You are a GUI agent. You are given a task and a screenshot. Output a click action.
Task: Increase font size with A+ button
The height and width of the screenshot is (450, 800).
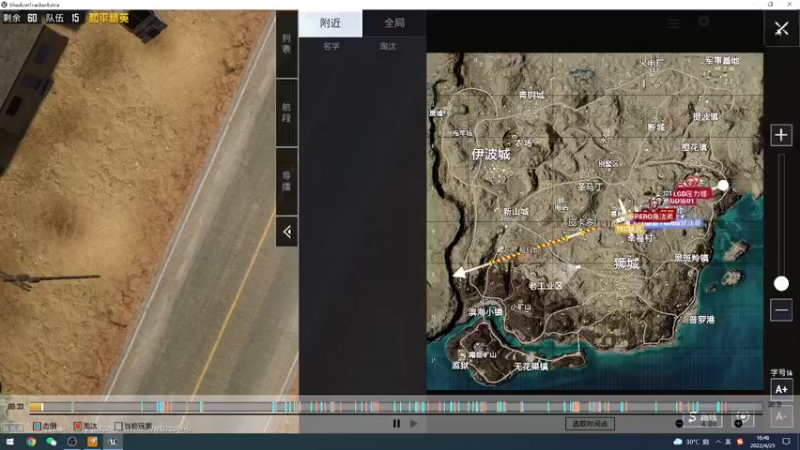[x=781, y=389]
